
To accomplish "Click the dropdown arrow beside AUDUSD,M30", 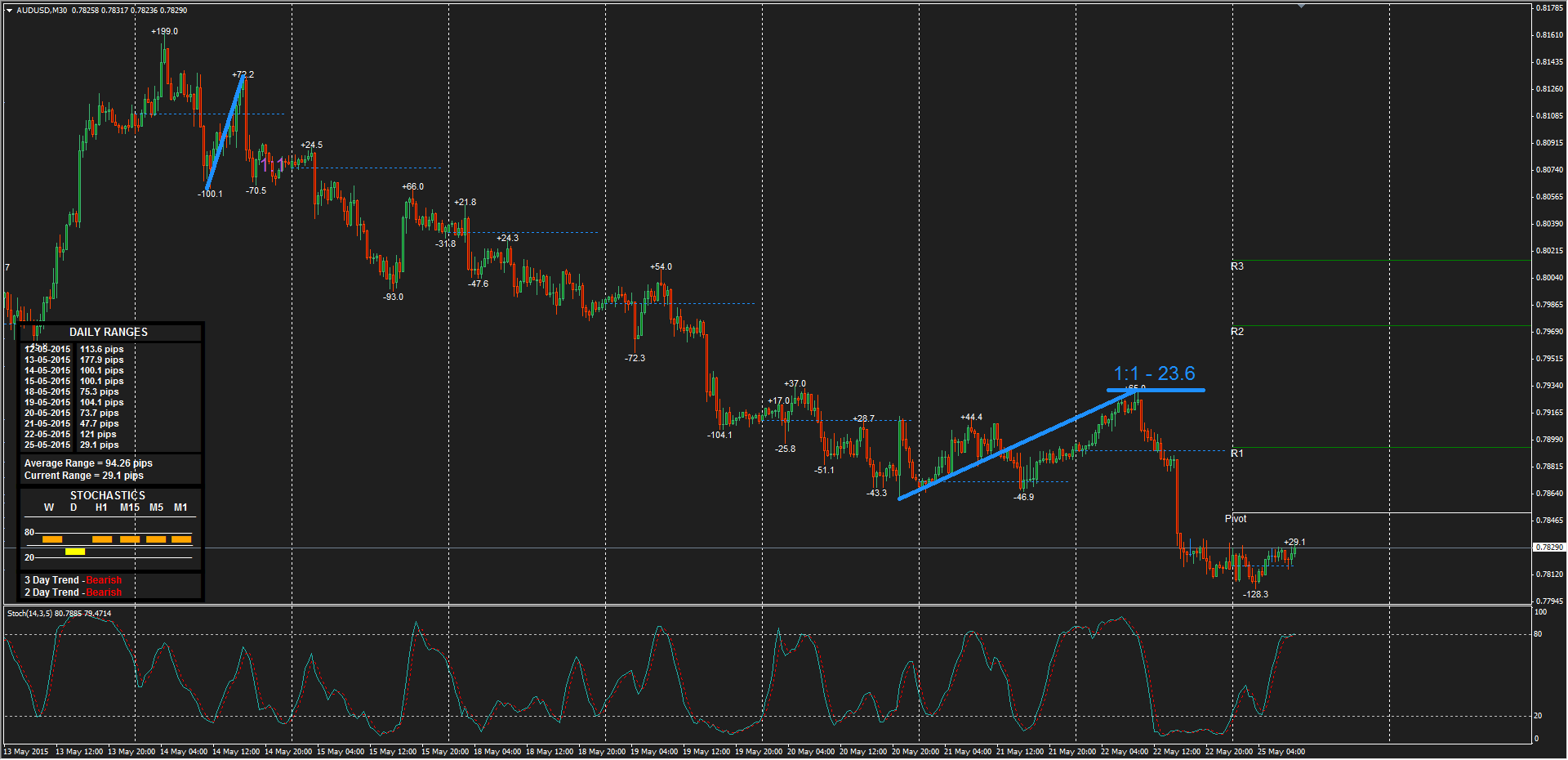I will click(x=9, y=11).
